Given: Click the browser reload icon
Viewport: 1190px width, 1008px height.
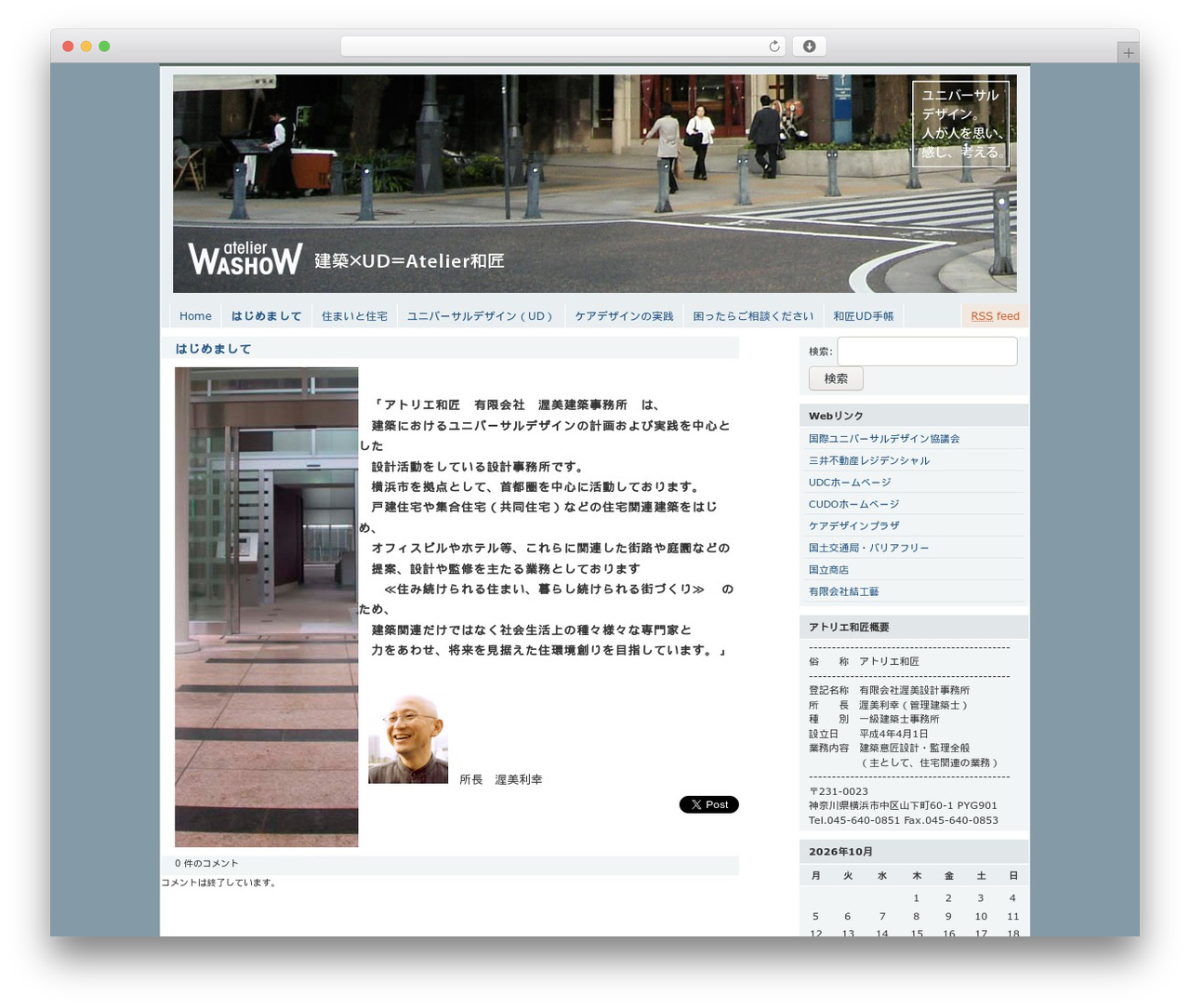Looking at the screenshot, I should [x=773, y=46].
